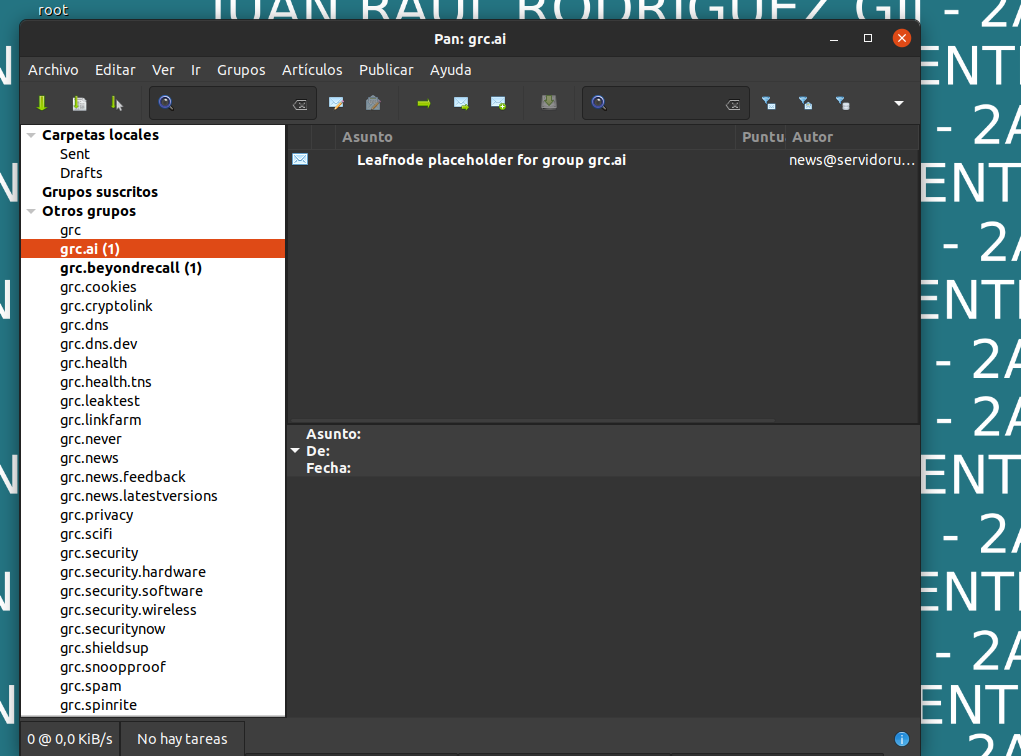Click get headers in subscribed groups icon
The image size is (1021, 756).
[x=79, y=103]
